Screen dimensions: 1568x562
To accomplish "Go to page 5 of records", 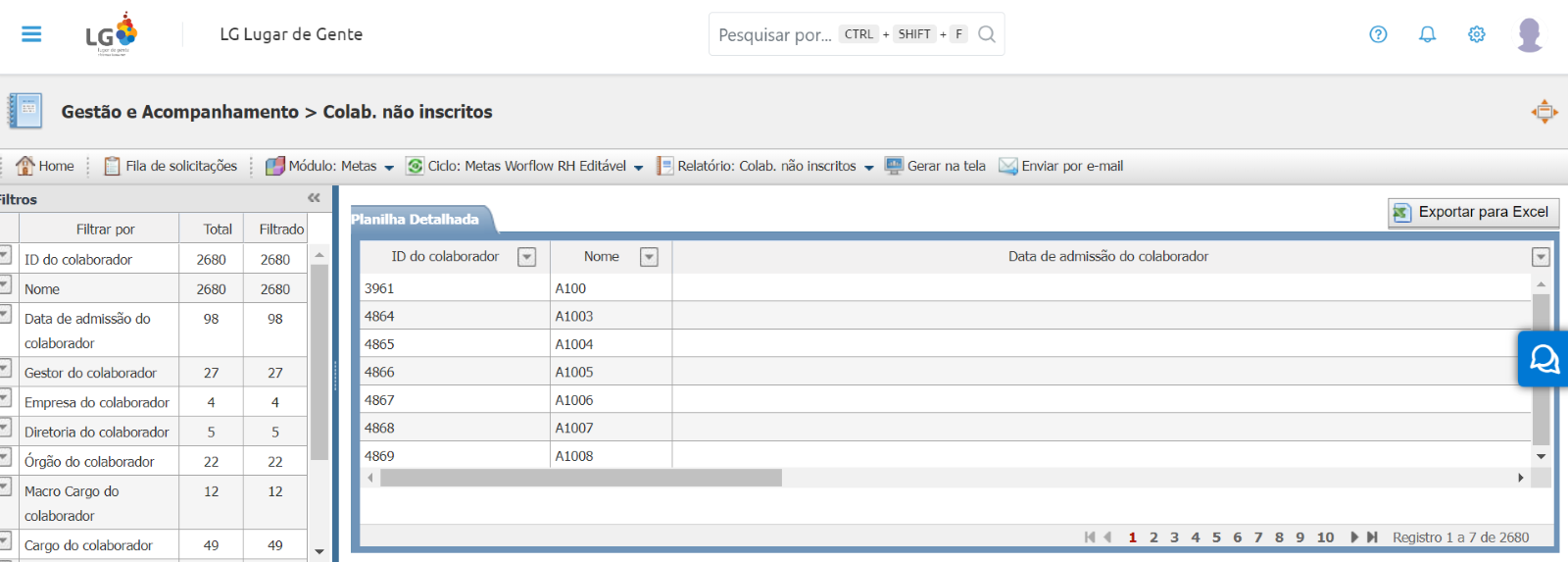I will point(1216,537).
